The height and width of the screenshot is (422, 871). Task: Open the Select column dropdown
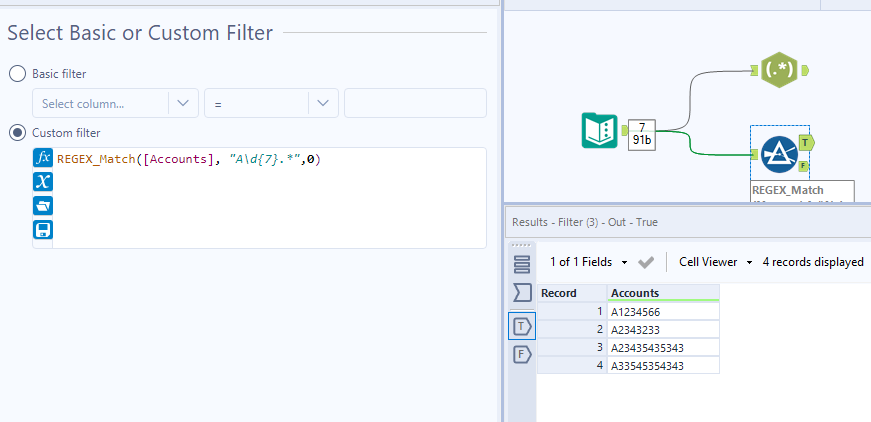pos(115,103)
